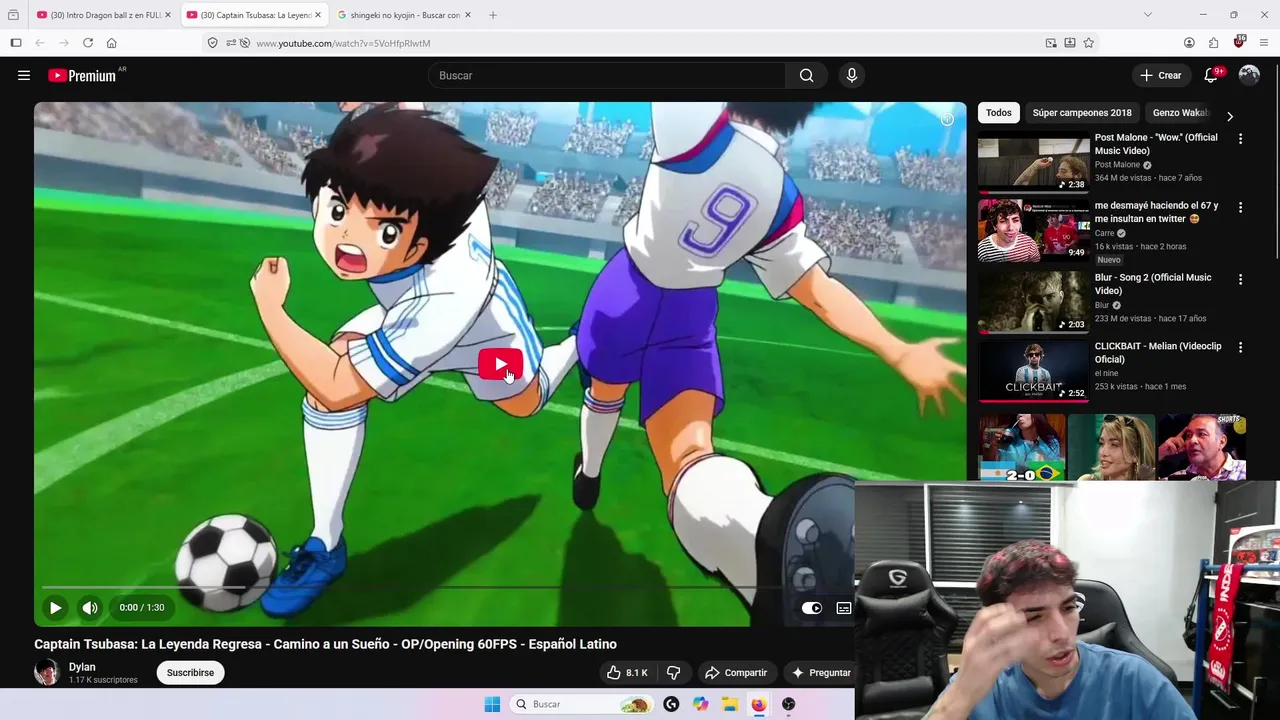Image resolution: width=1280 pixels, height=720 pixels.
Task: Open the Preguntar AI button
Action: [821, 673]
